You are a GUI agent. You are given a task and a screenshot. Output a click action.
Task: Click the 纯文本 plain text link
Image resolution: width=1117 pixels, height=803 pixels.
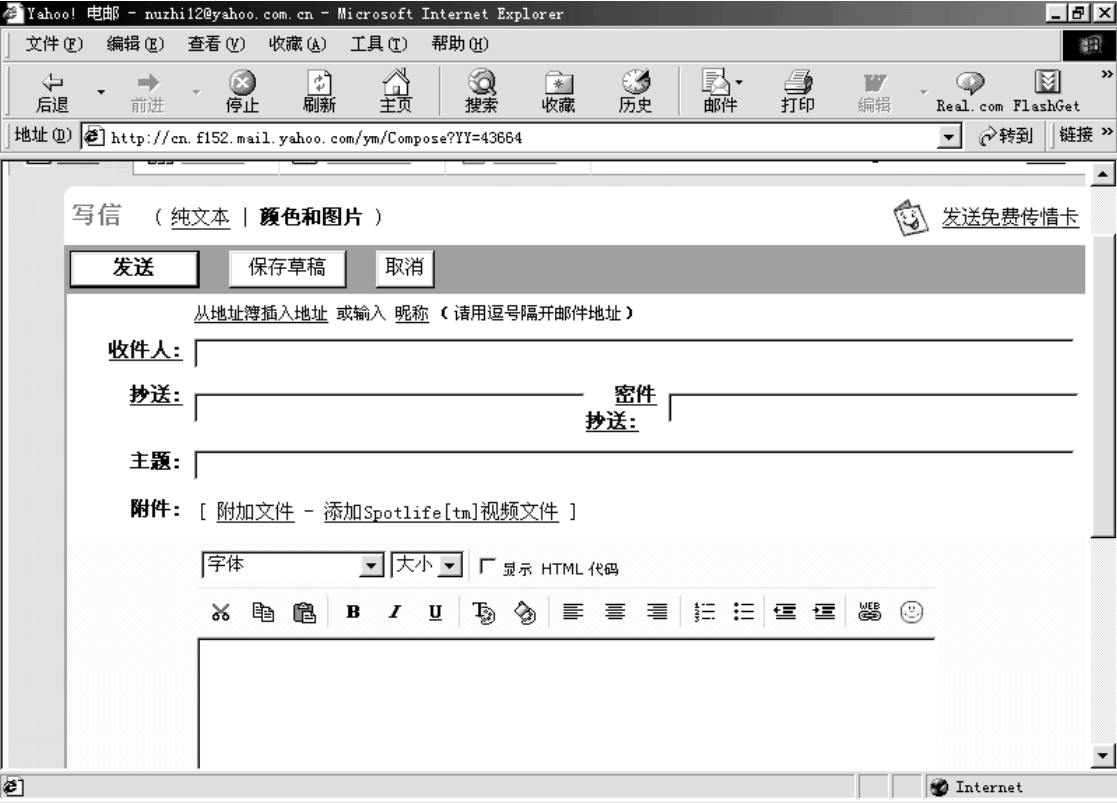point(200,217)
